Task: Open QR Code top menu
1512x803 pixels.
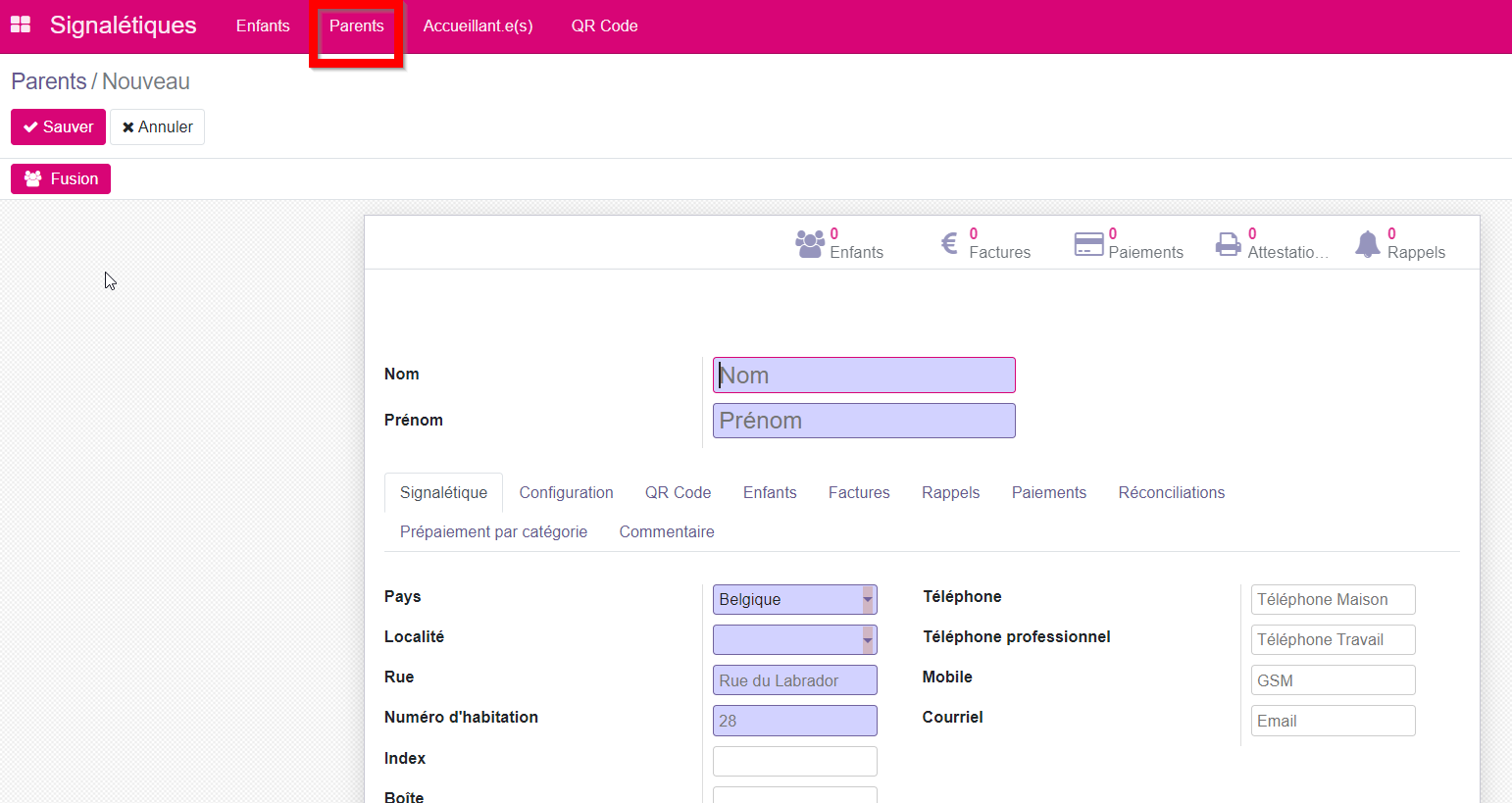Action: click(x=605, y=25)
